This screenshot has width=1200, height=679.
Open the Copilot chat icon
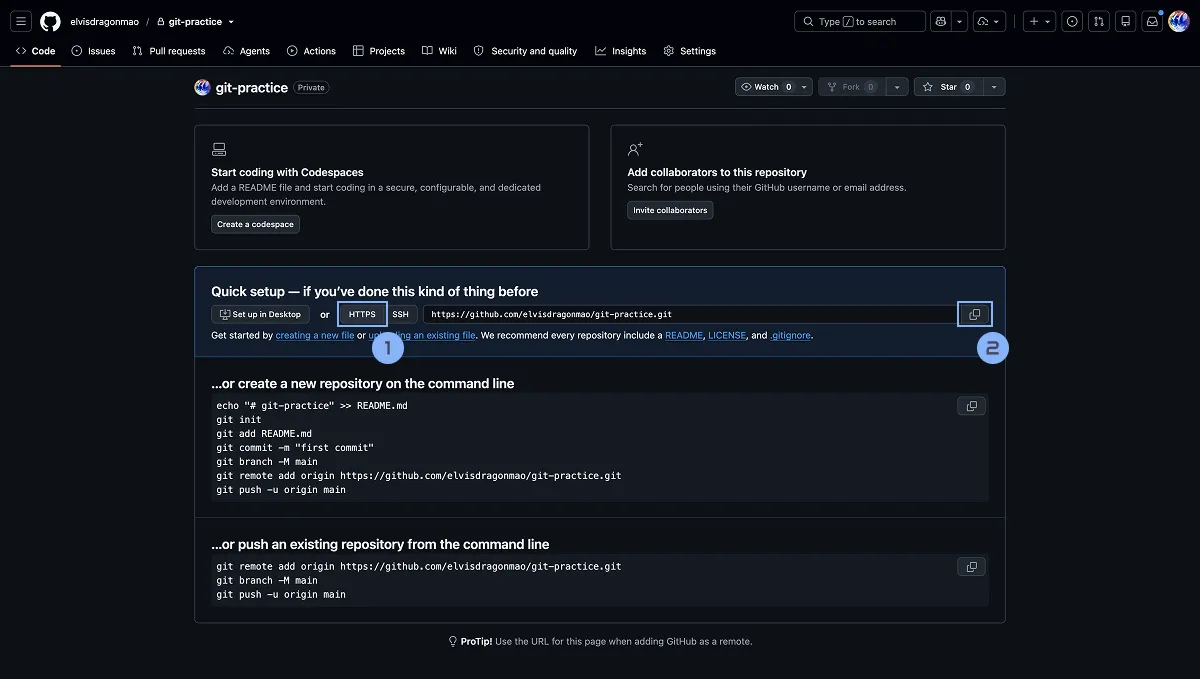[940, 21]
